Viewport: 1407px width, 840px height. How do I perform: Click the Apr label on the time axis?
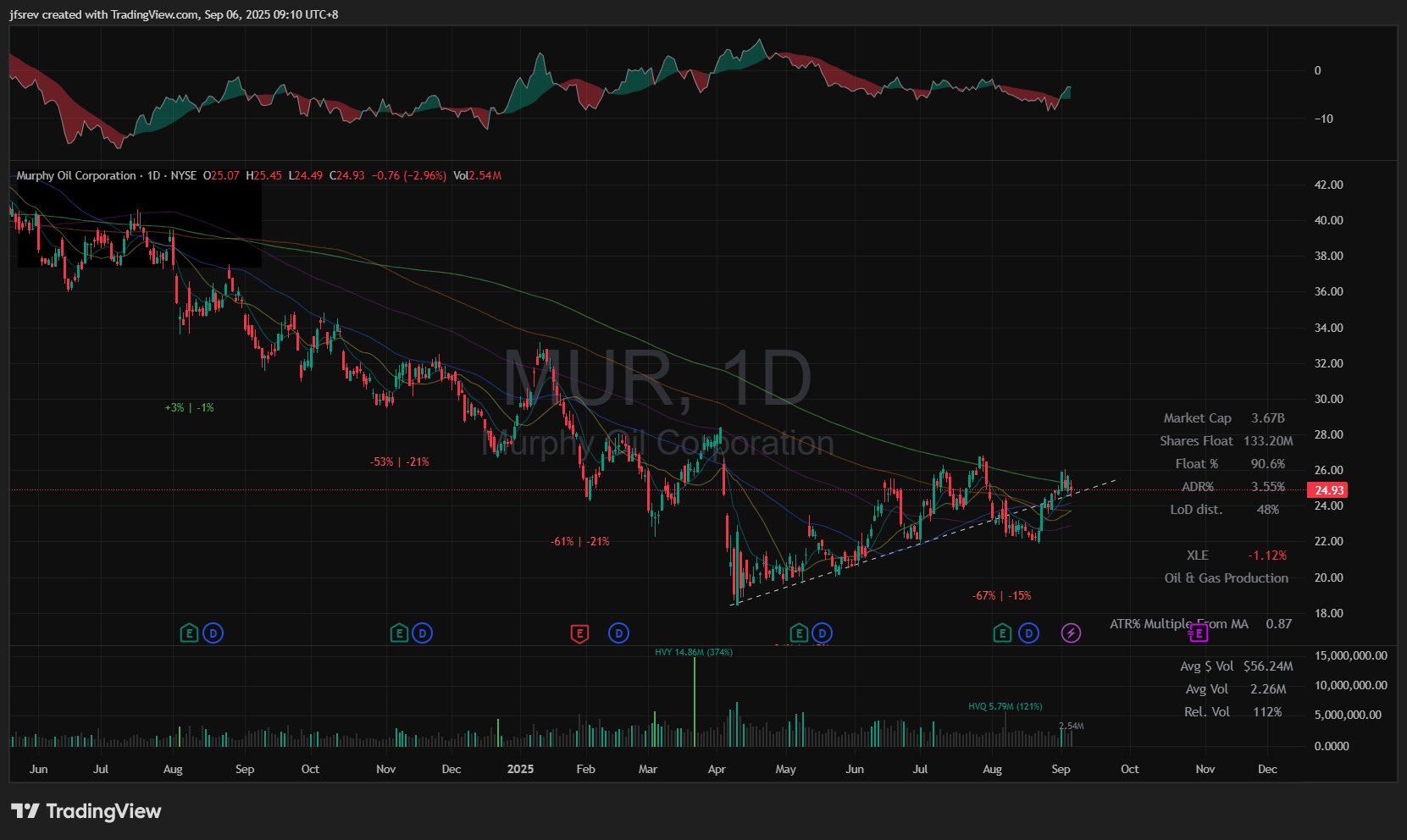click(717, 769)
